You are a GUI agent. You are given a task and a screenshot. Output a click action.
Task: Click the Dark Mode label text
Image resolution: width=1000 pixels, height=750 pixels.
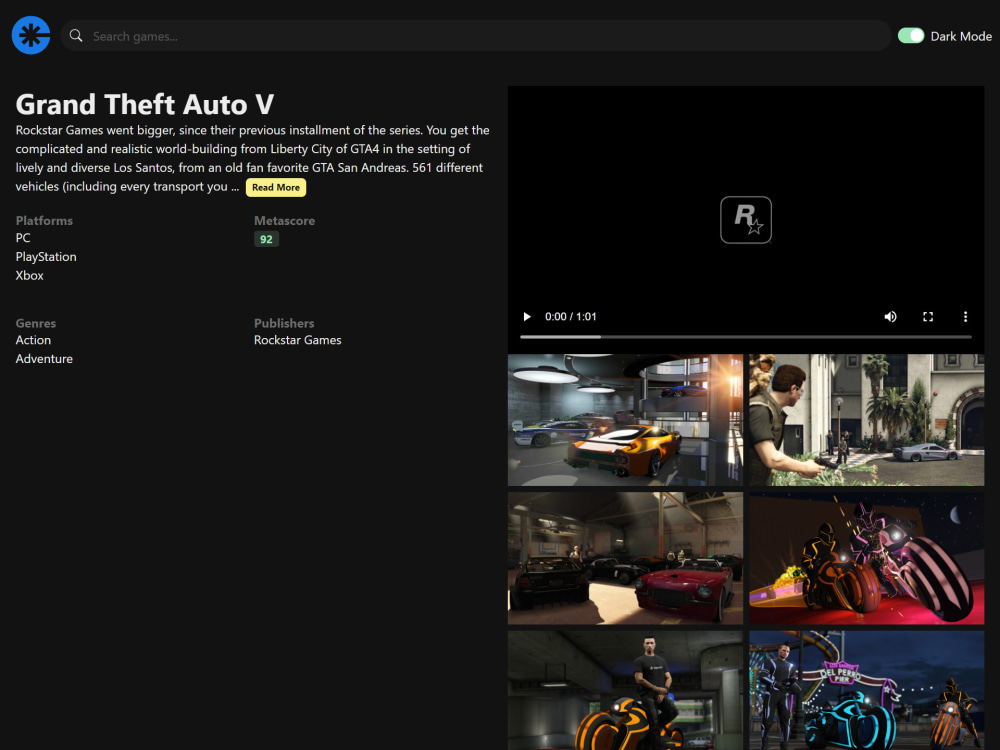click(x=960, y=36)
